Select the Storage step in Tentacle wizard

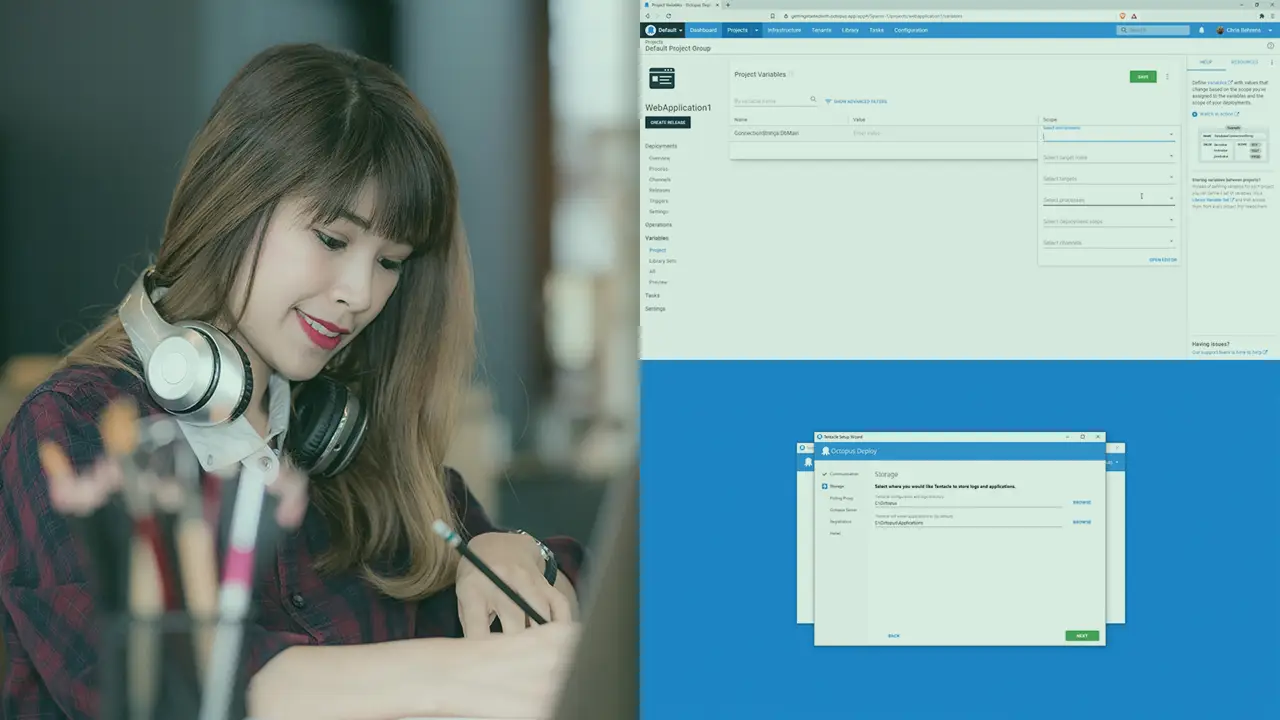pos(837,486)
